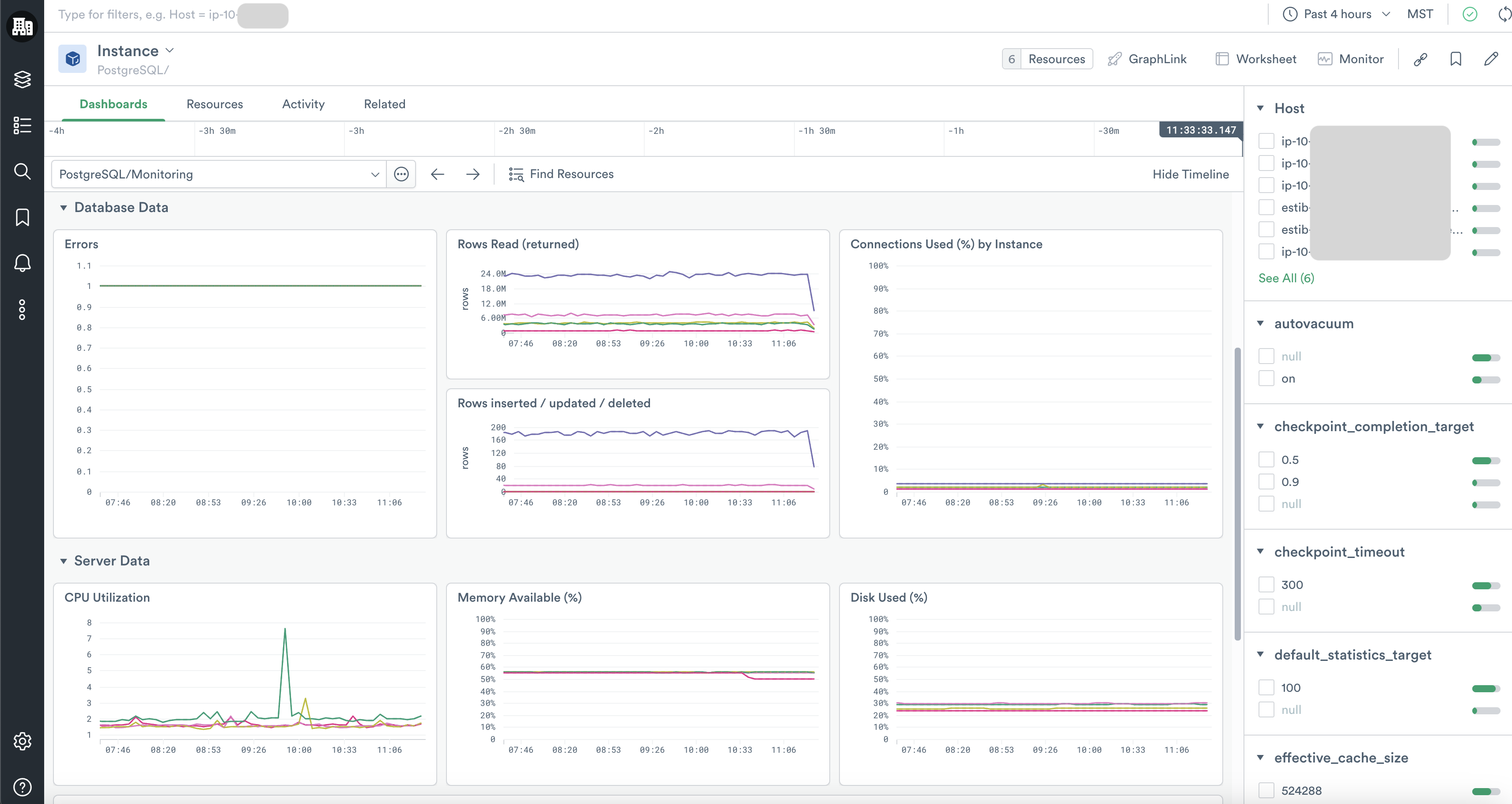The width and height of the screenshot is (1512, 804).
Task: Open the PostgreSQL/Monitoring dashboard dropdown
Action: coord(218,174)
